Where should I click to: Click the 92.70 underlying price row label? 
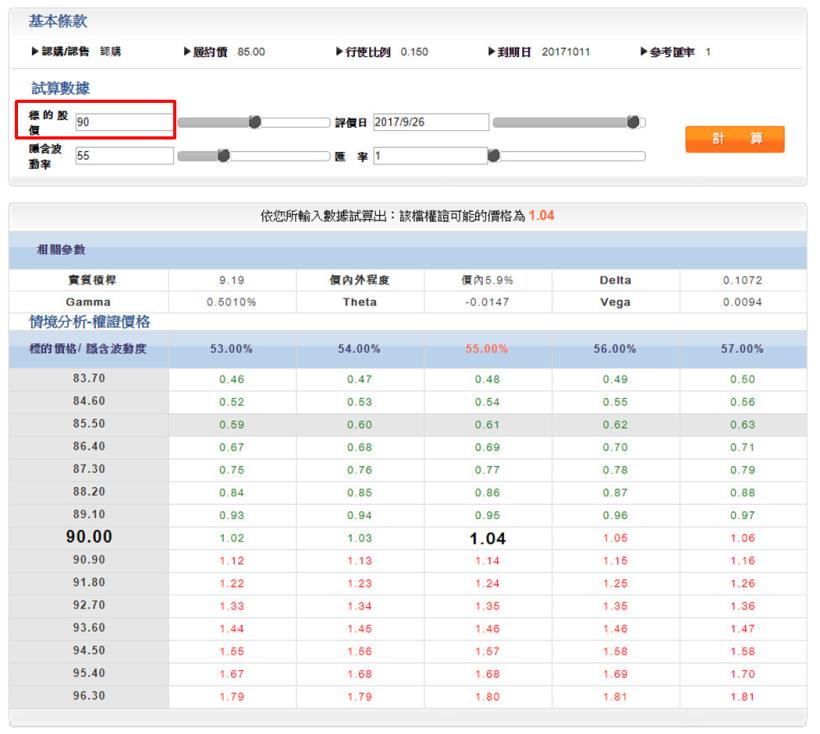click(89, 605)
